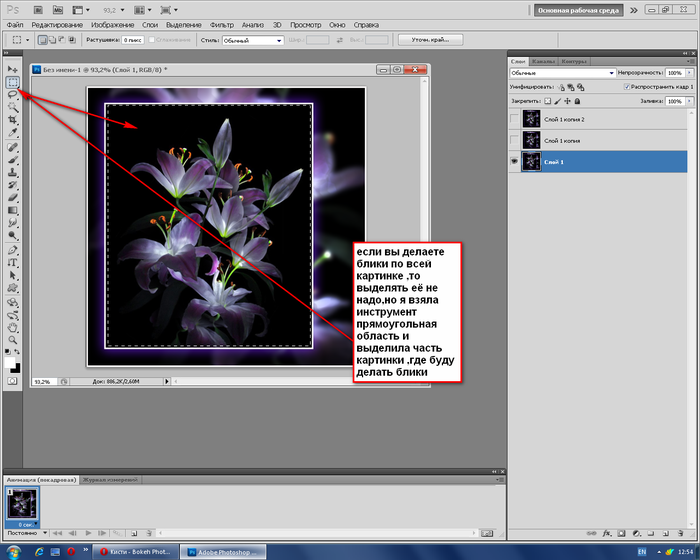Open the Windows Start menu

[x=14, y=552]
